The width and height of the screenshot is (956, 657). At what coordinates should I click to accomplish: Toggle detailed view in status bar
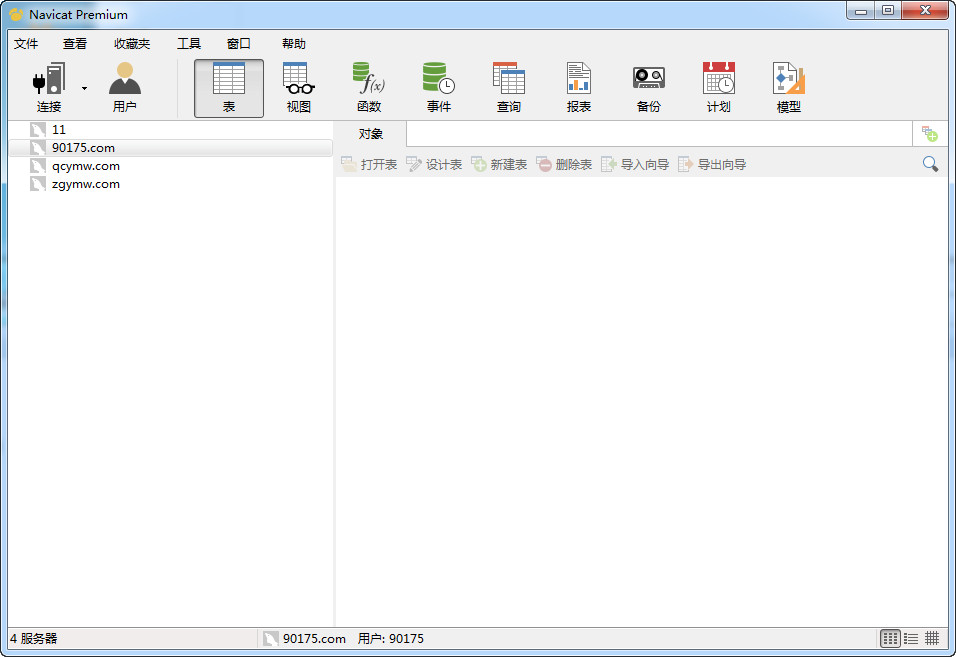click(933, 639)
